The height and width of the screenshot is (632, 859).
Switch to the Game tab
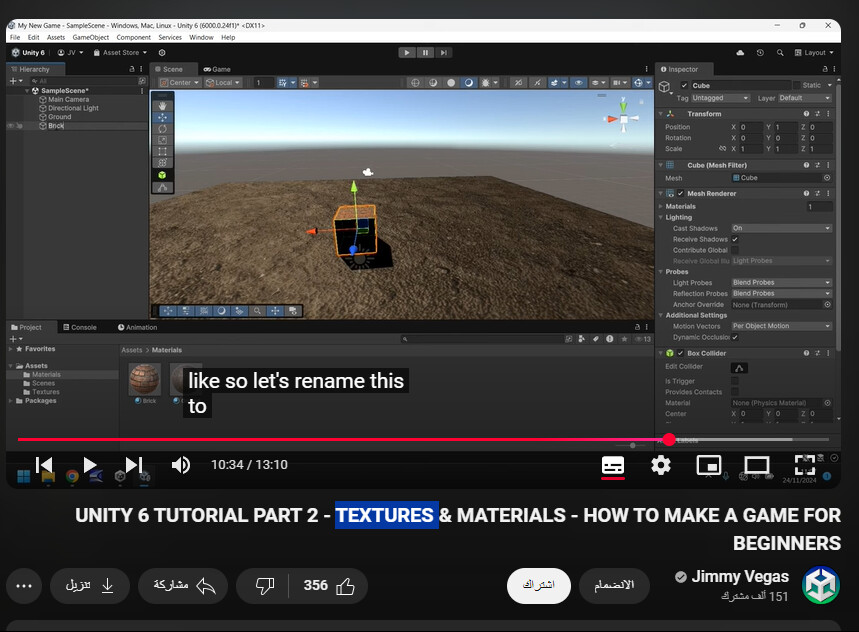pos(218,69)
